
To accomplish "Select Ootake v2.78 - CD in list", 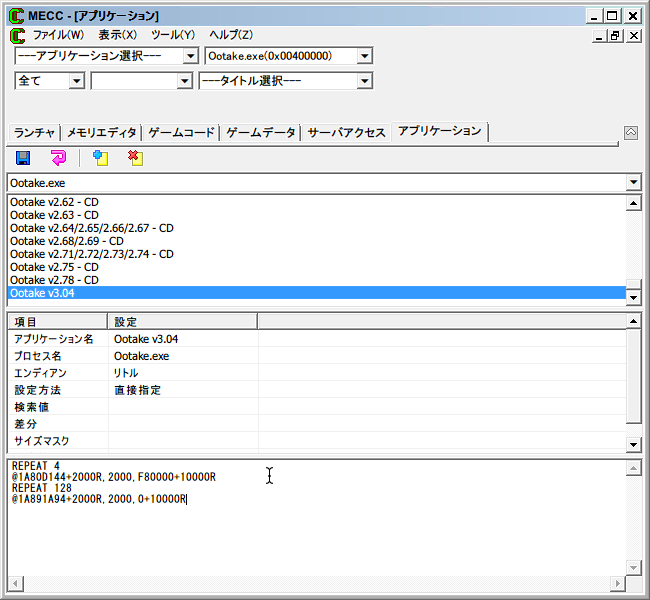I will 317,280.
